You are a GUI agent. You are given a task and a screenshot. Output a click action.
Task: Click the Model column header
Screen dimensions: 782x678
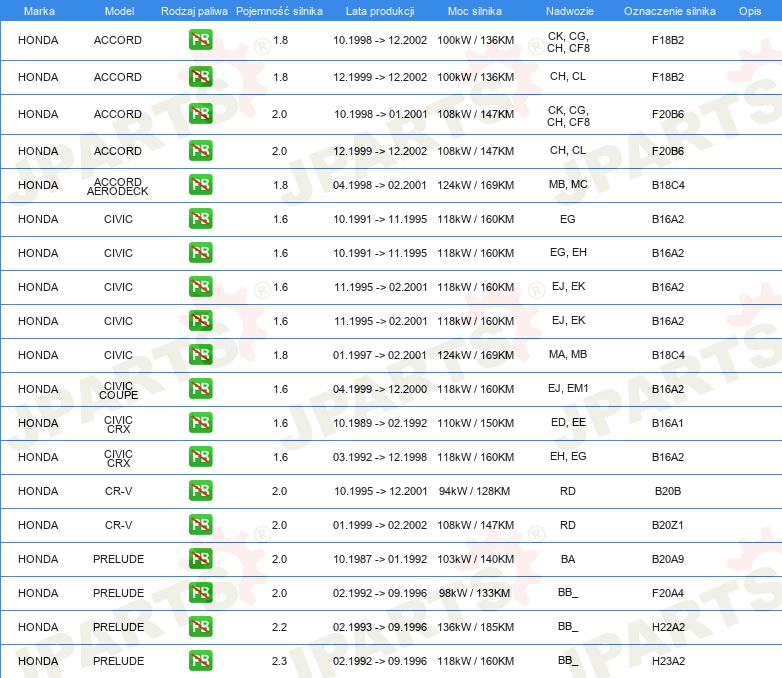tap(119, 11)
